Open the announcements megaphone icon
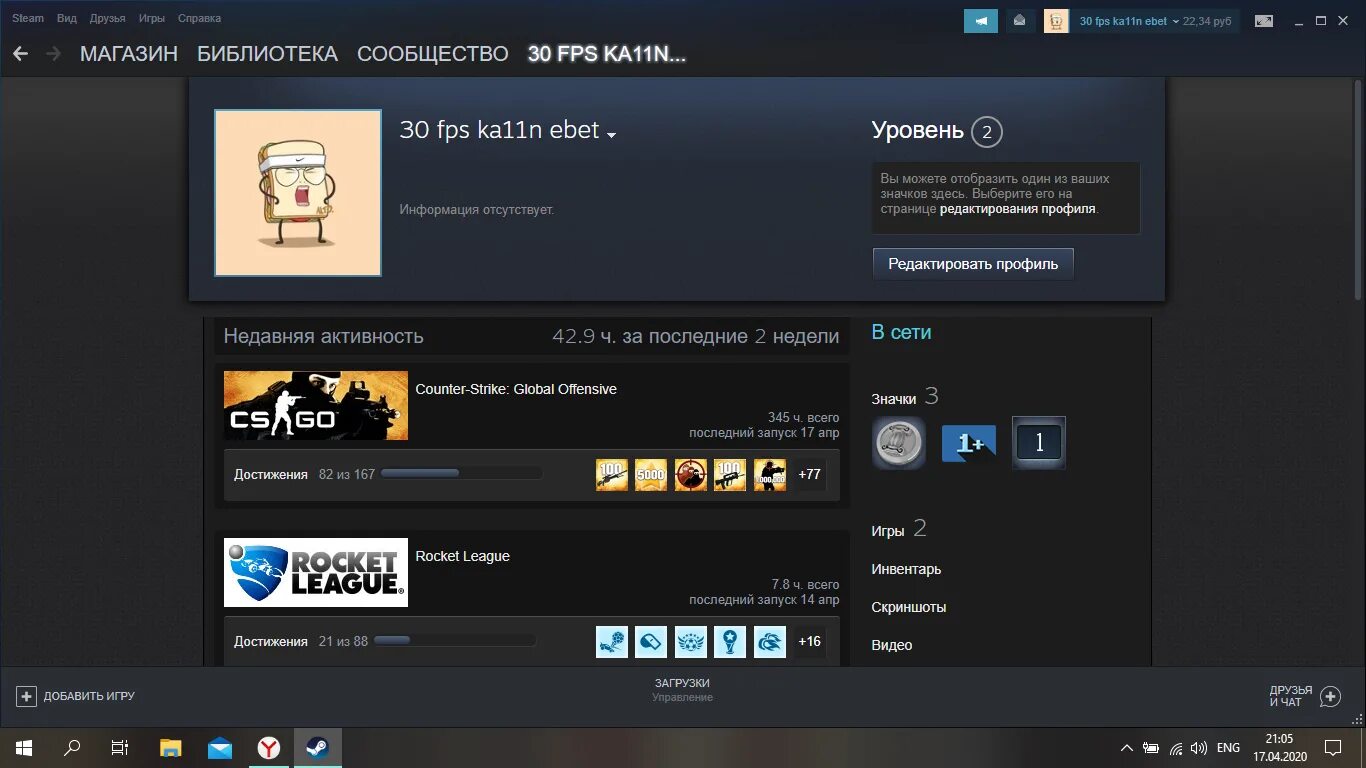 [x=981, y=20]
